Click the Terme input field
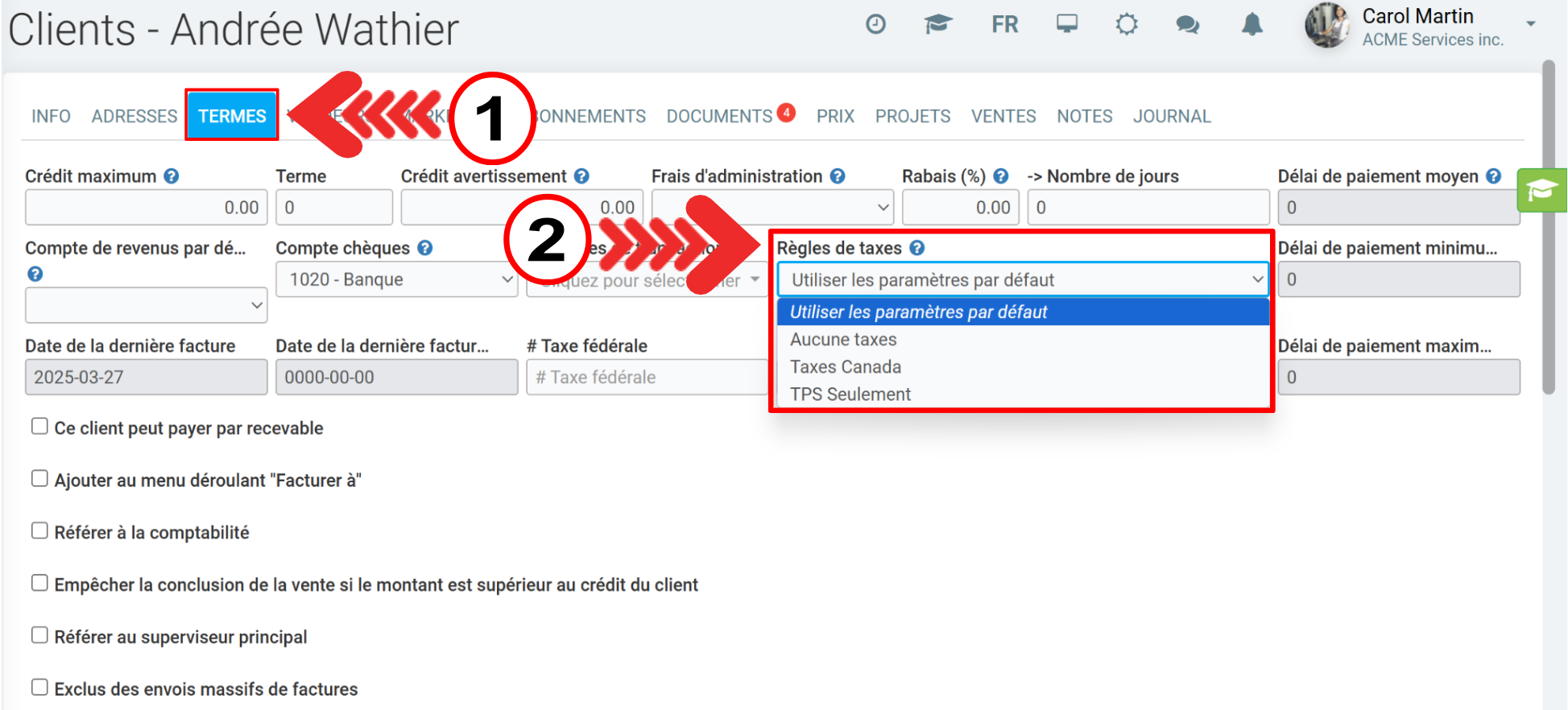Screen dimensions: 1568x710 [333, 208]
